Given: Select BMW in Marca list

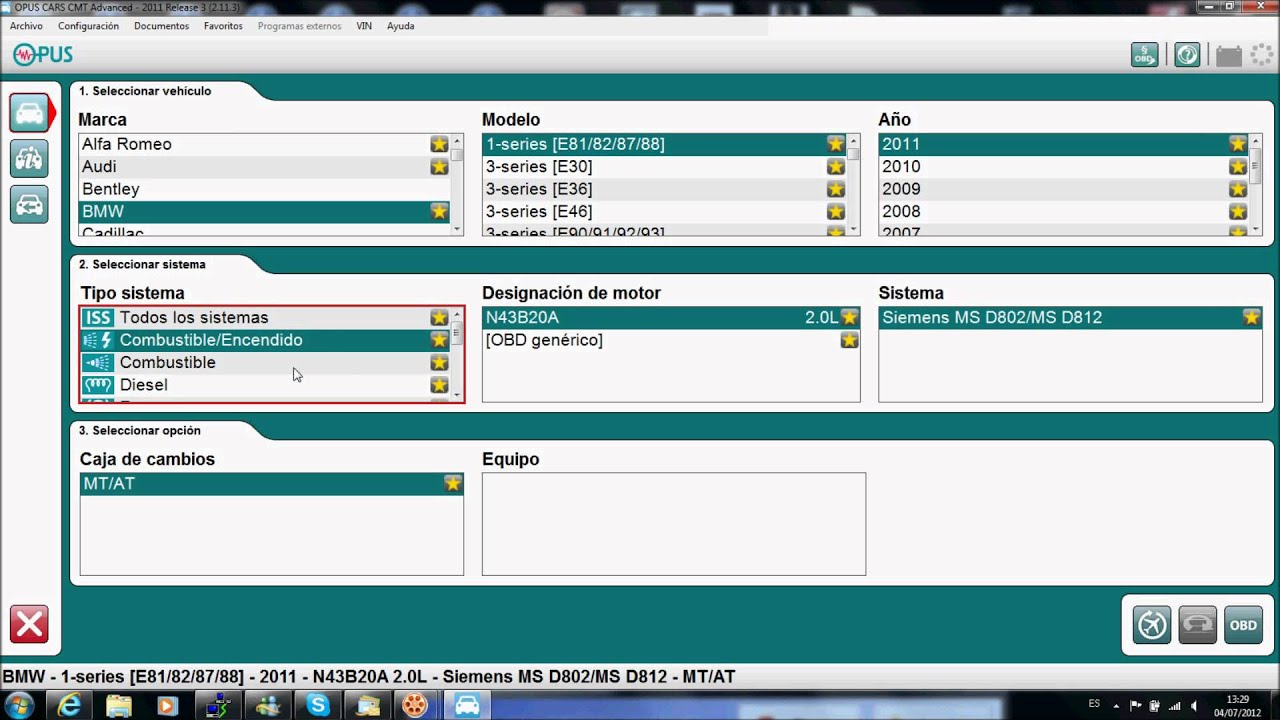Looking at the screenshot, I should tap(264, 211).
